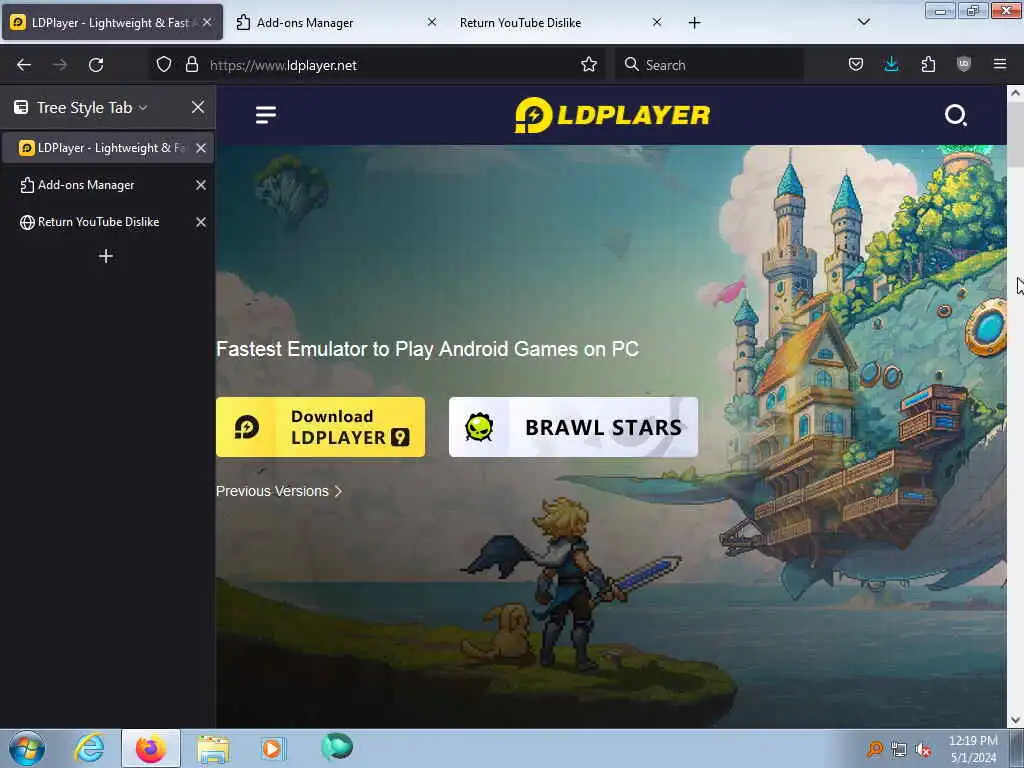
Task: Click the page vertical scrollbar thumb
Action: (x=1015, y=135)
